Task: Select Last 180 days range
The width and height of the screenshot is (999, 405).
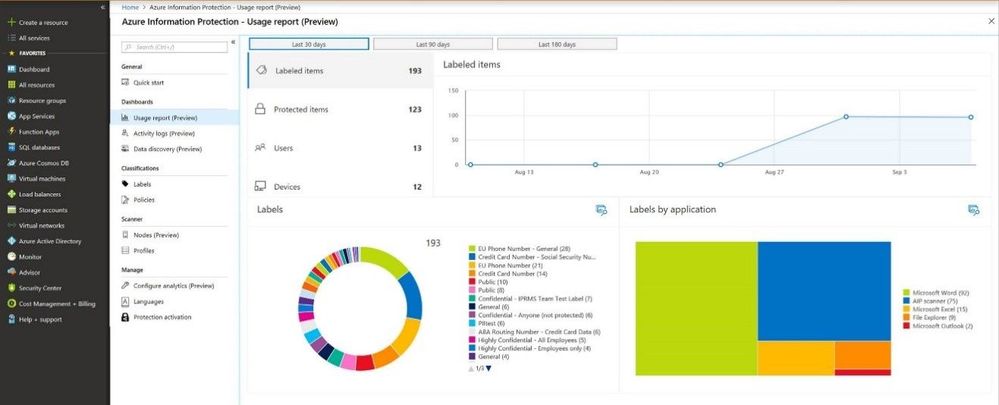Action: pos(557,45)
